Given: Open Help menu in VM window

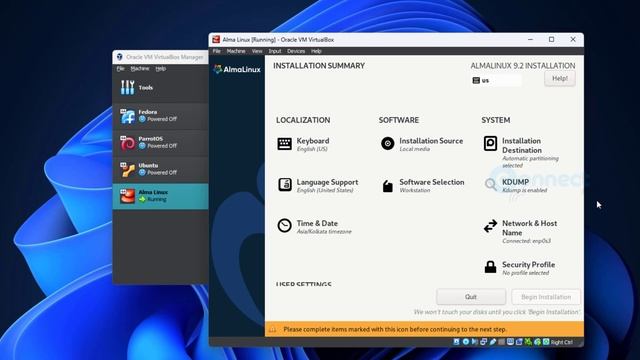Looking at the screenshot, I should (316, 51).
